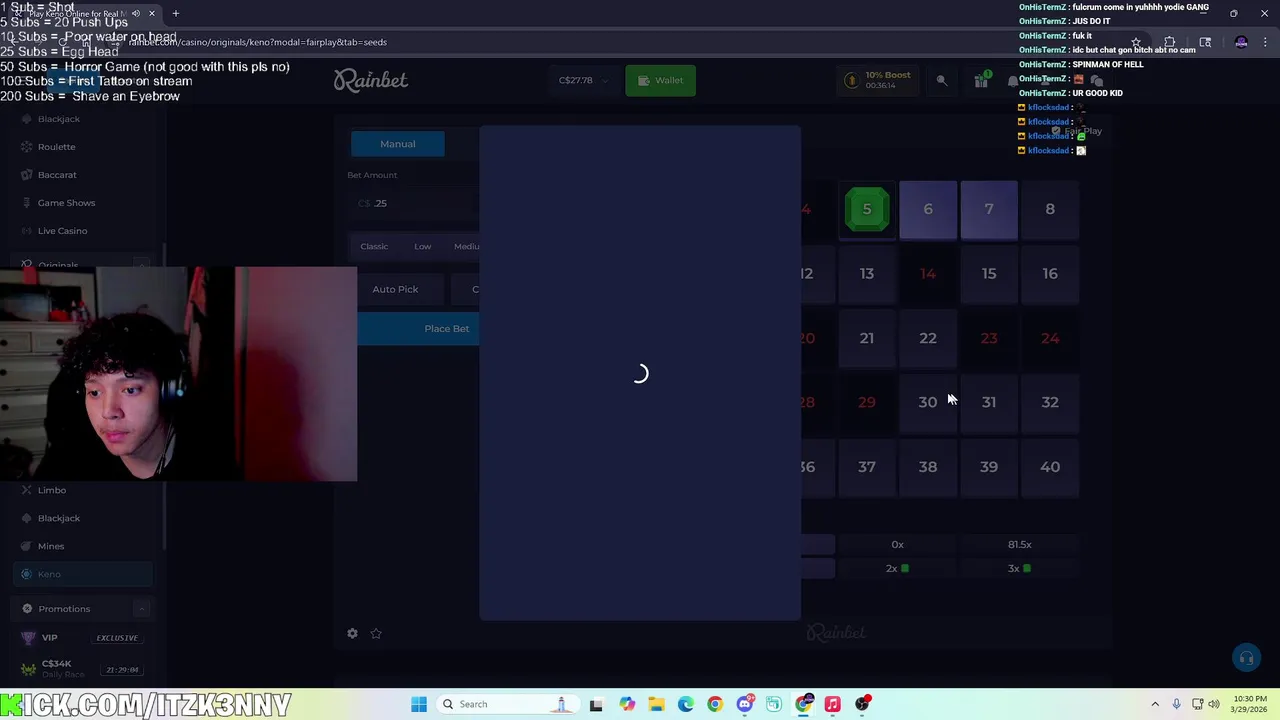The width and height of the screenshot is (1280, 720).
Task: Open the balance C$27.78 dropdown
Action: click(582, 80)
